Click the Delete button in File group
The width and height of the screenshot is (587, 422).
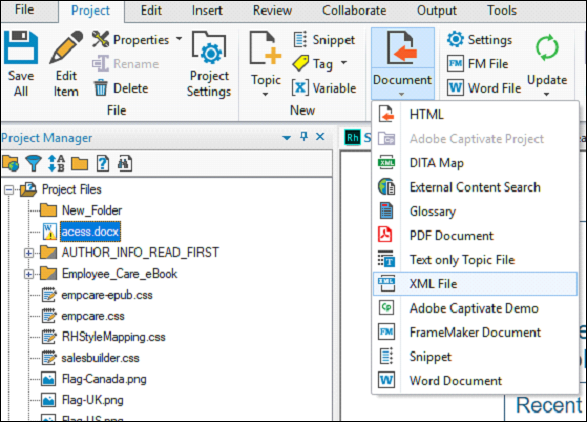pos(121,88)
